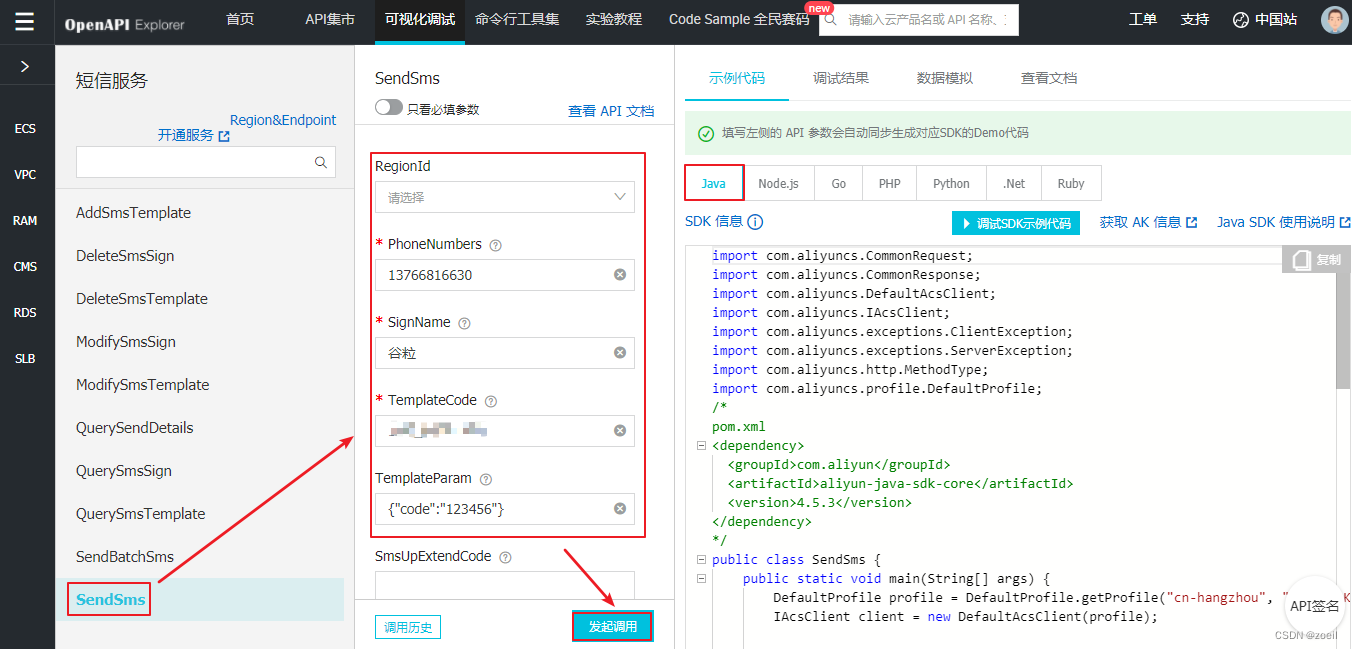Toggle 只看必填参数 switch

(389, 108)
